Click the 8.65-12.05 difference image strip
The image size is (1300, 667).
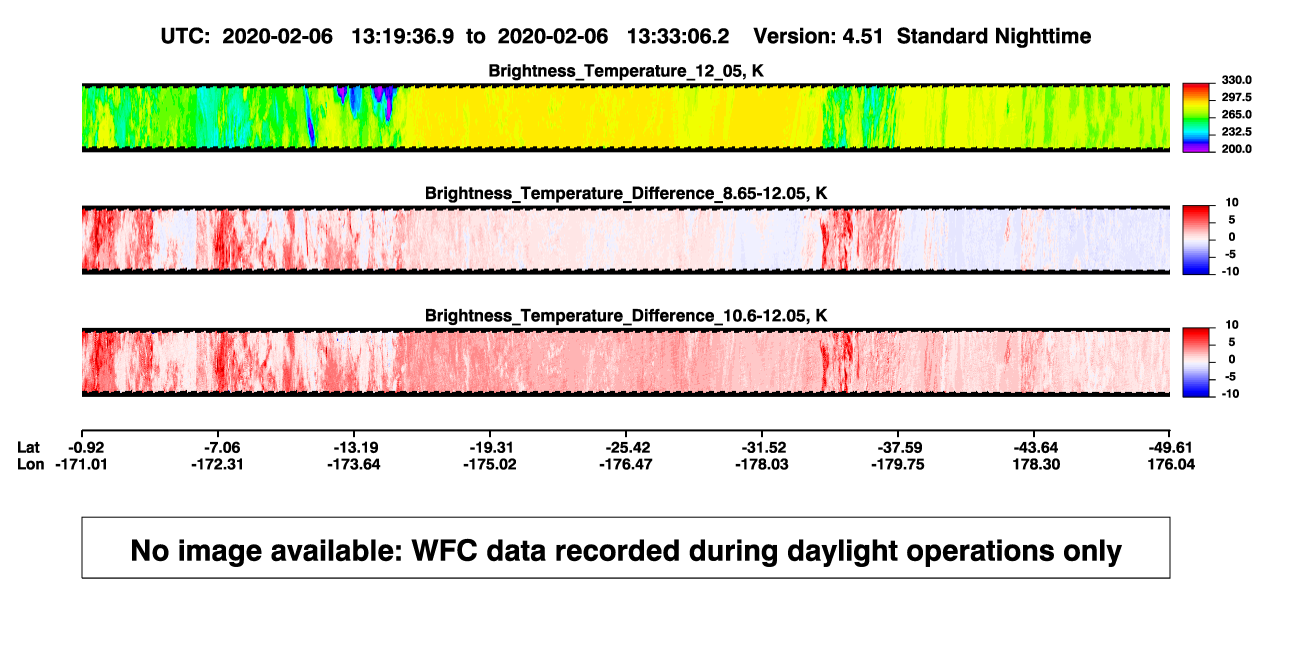point(626,239)
